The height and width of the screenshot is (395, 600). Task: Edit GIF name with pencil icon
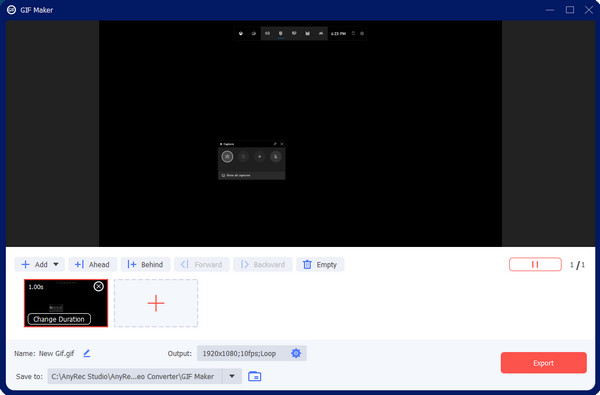click(87, 353)
